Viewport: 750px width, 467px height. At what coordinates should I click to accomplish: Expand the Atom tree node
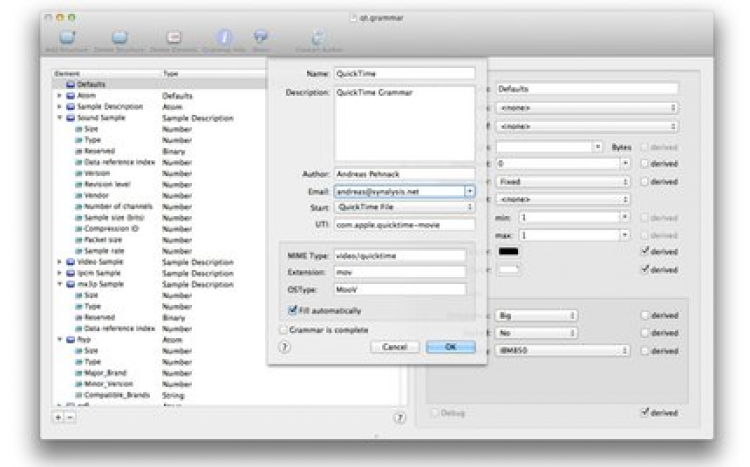coord(59,96)
